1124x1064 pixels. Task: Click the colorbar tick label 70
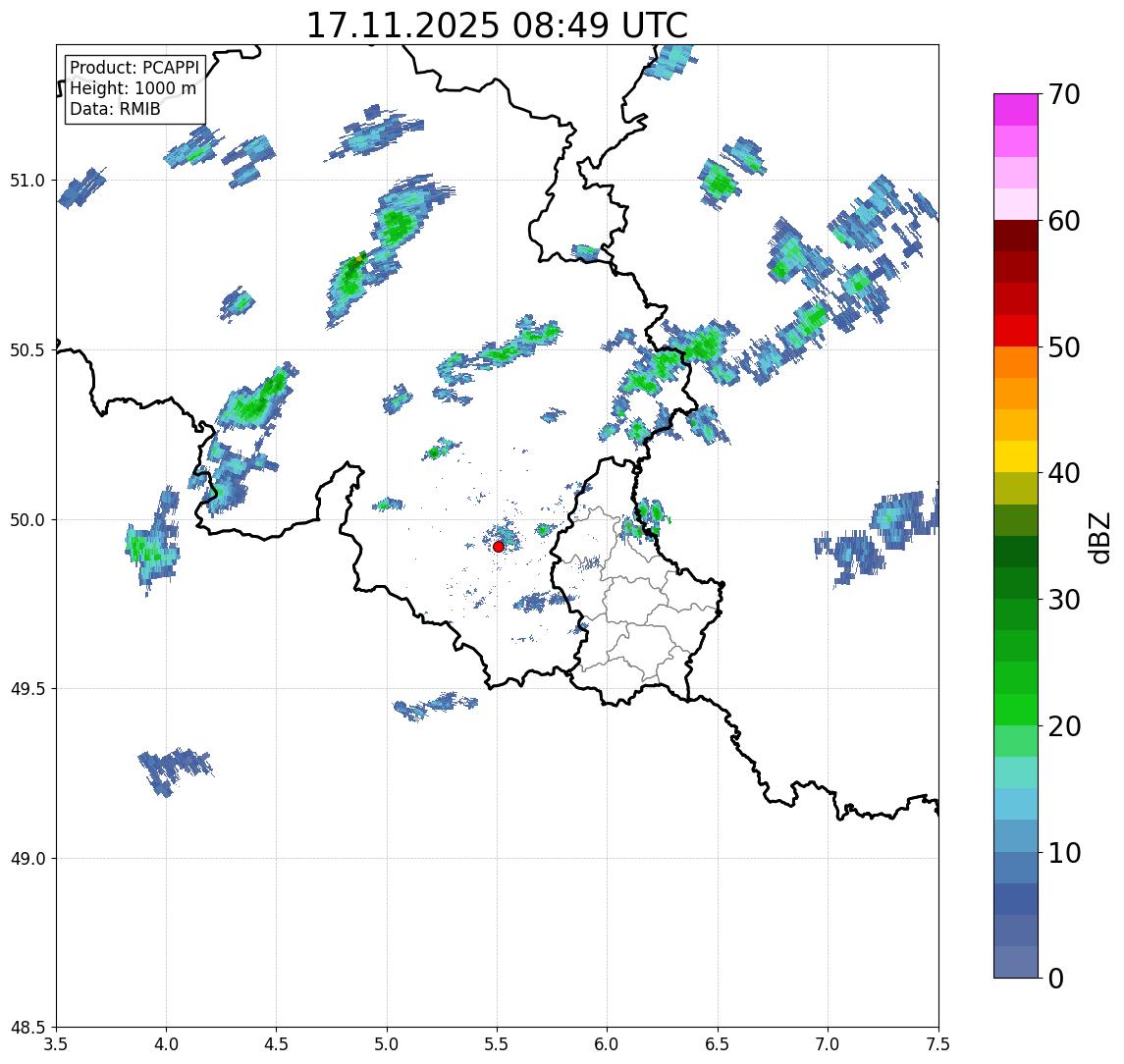click(x=1064, y=94)
